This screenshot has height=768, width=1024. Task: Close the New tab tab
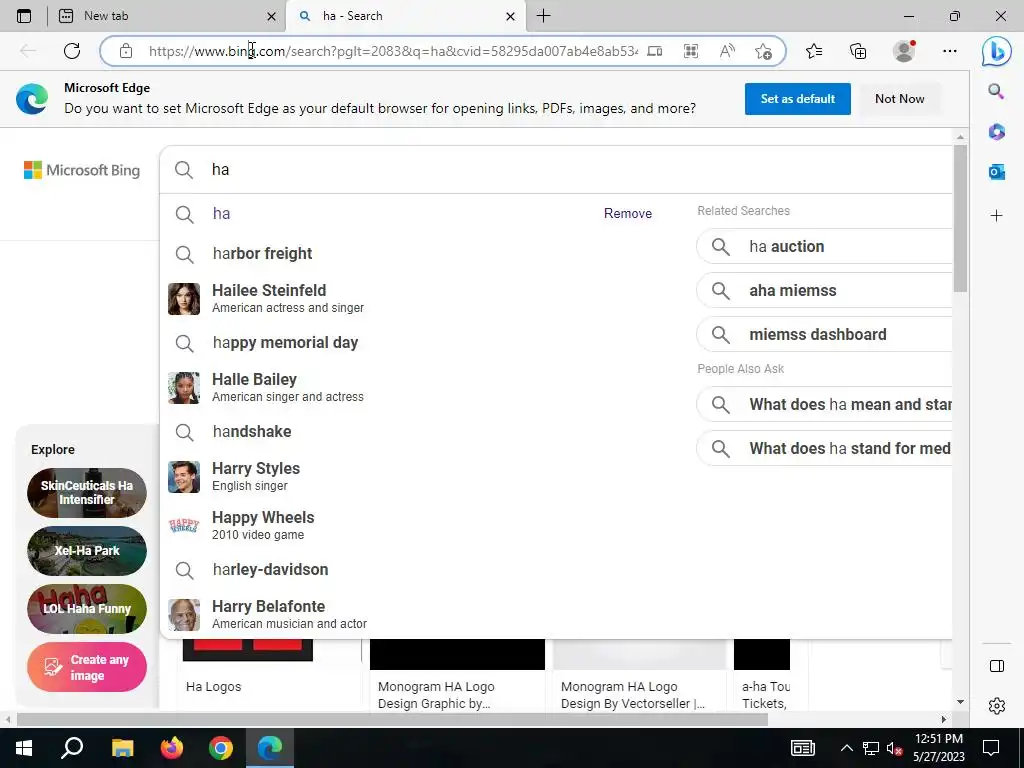pos(271,16)
